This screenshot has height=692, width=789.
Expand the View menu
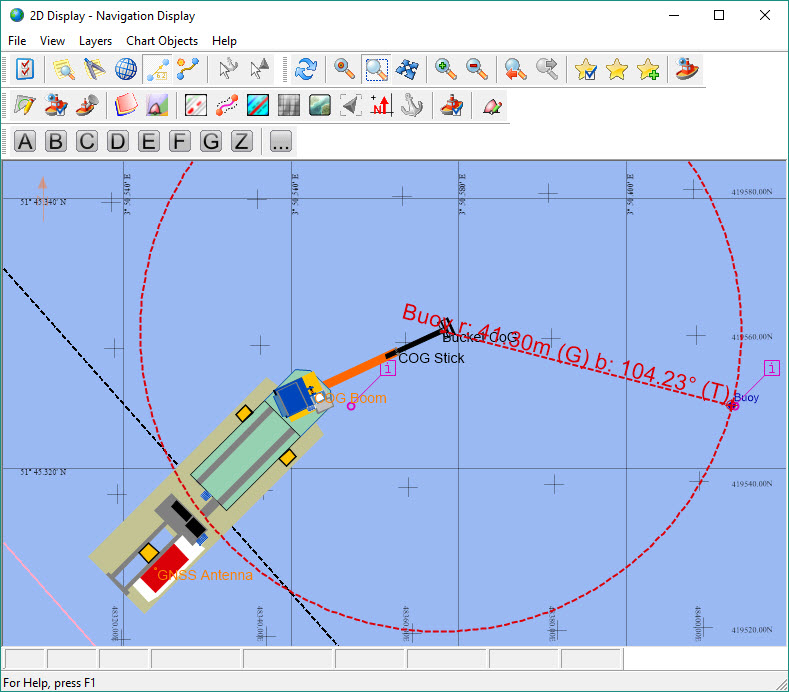tap(52, 41)
